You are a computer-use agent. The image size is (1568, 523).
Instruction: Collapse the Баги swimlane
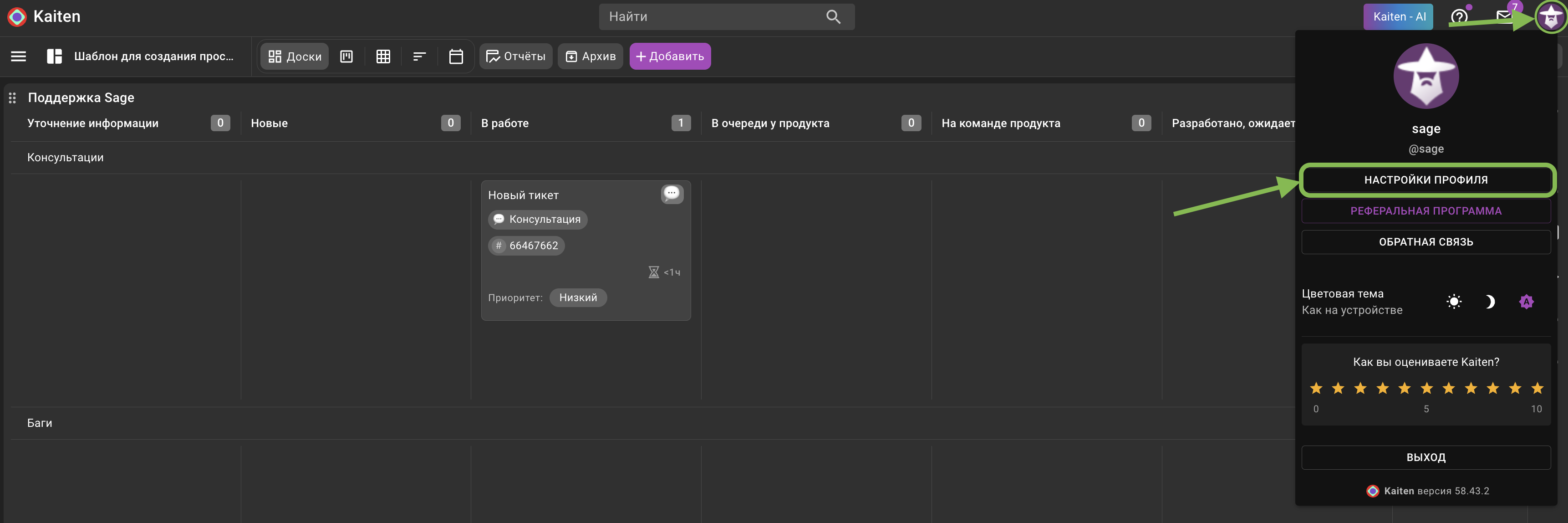(40, 423)
